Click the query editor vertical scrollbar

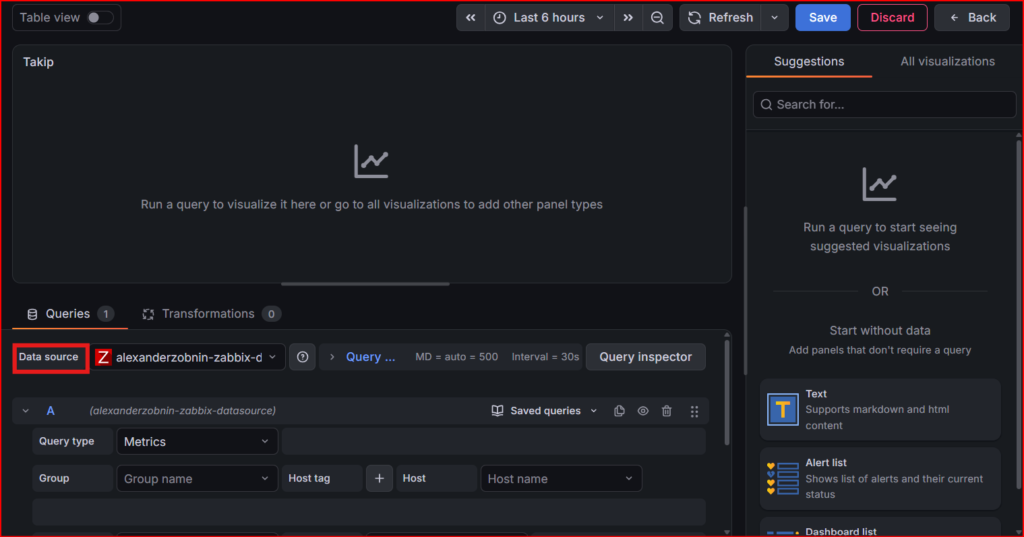click(x=727, y=391)
